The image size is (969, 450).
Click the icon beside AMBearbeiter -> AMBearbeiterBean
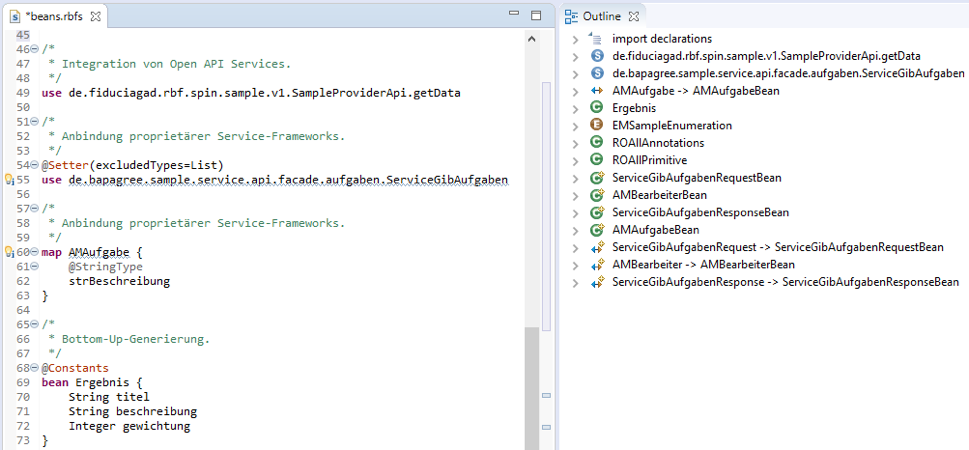(x=597, y=265)
